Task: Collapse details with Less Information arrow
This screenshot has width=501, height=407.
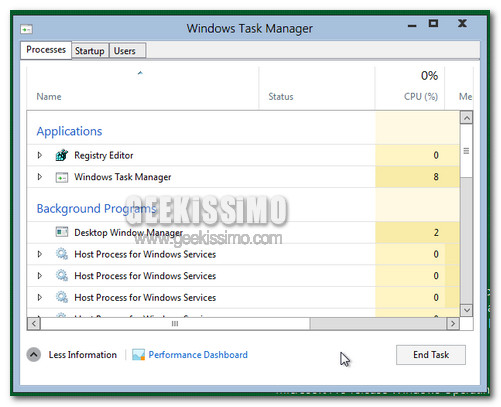Action: click(x=34, y=355)
